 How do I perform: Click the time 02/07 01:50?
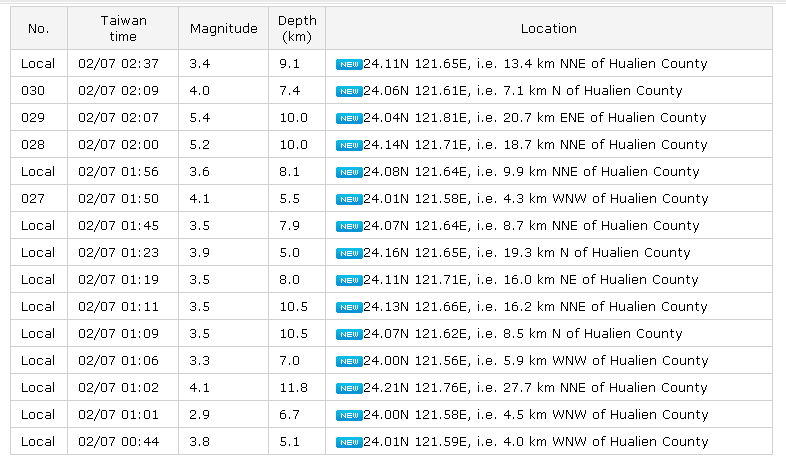pyautogui.click(x=118, y=199)
